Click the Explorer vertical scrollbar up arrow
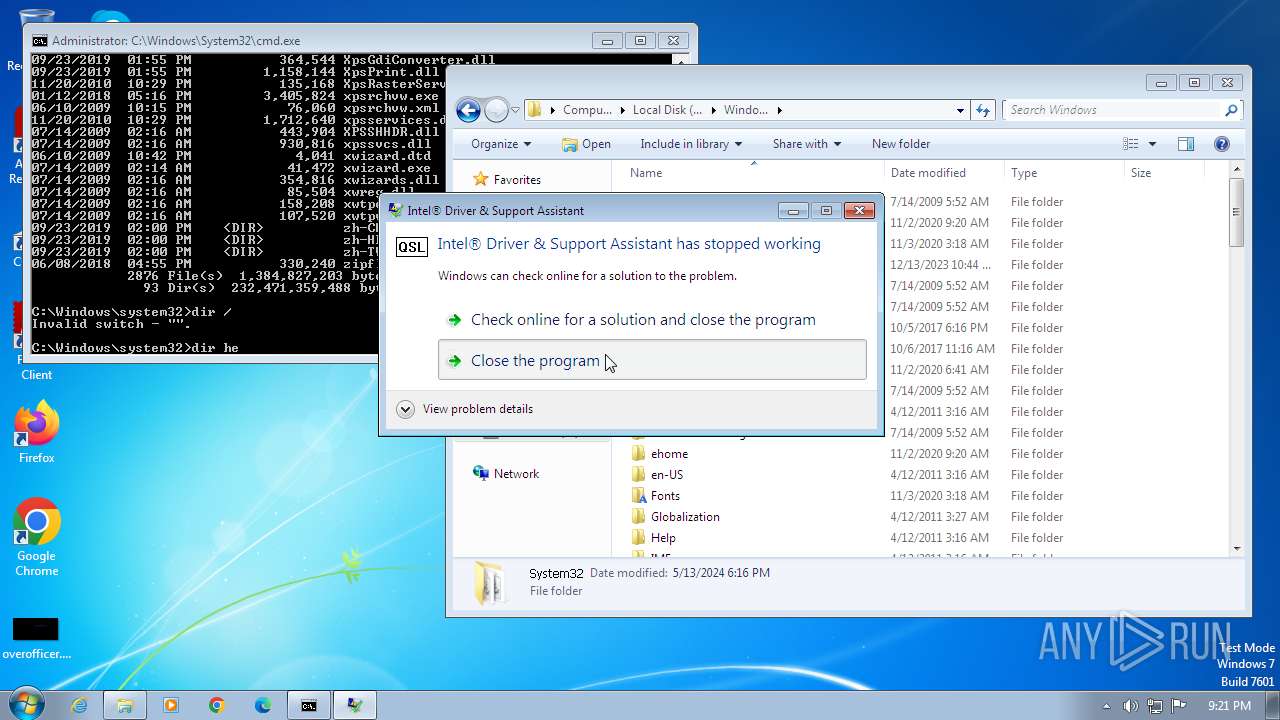The height and width of the screenshot is (720, 1280). [1237, 171]
